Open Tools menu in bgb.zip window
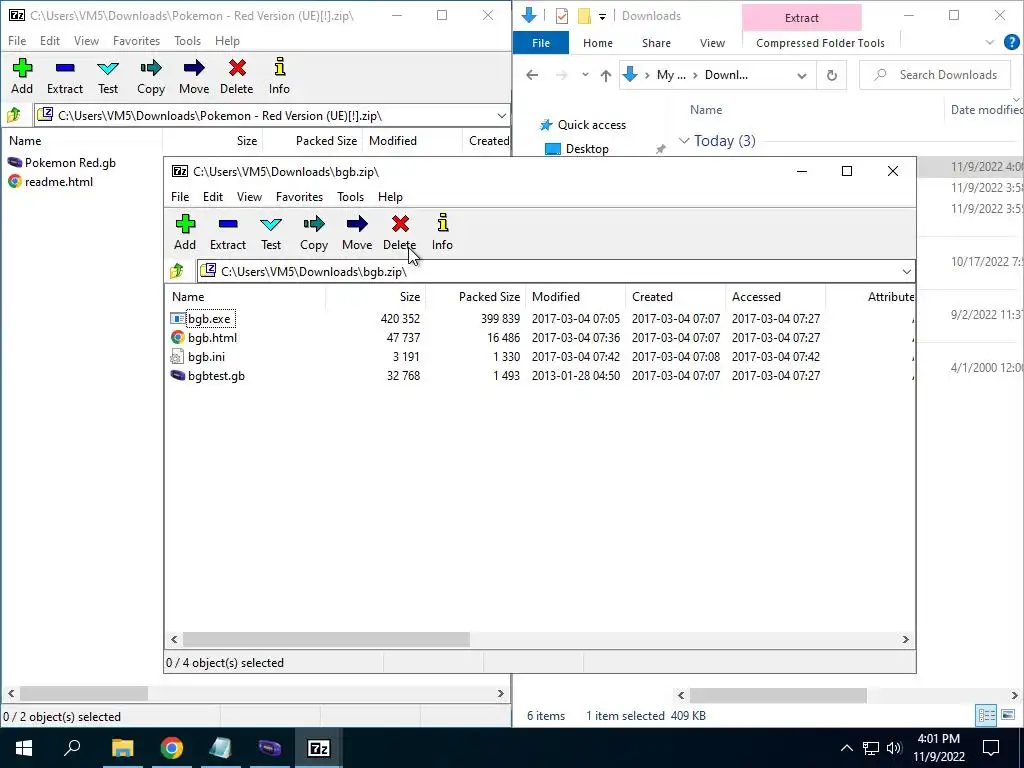 pyautogui.click(x=350, y=197)
